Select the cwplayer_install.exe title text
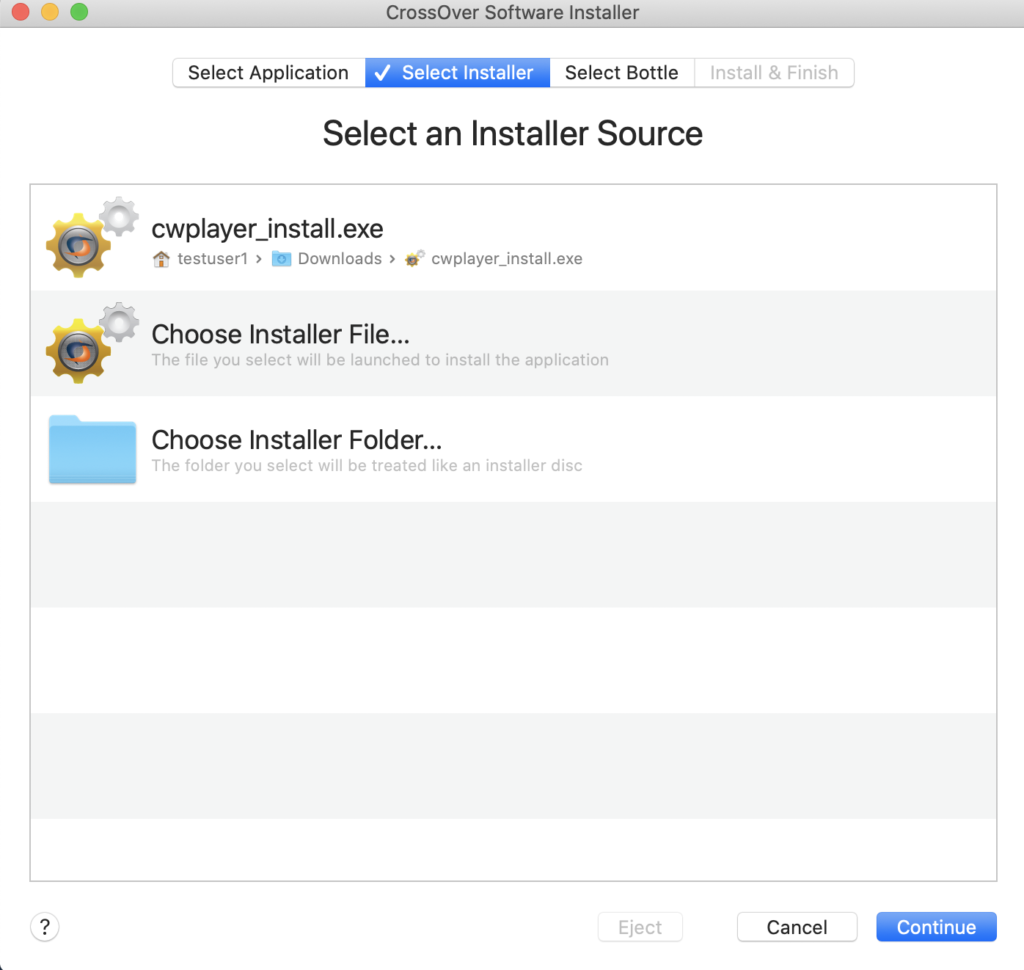This screenshot has height=970, width=1024. coord(267,228)
